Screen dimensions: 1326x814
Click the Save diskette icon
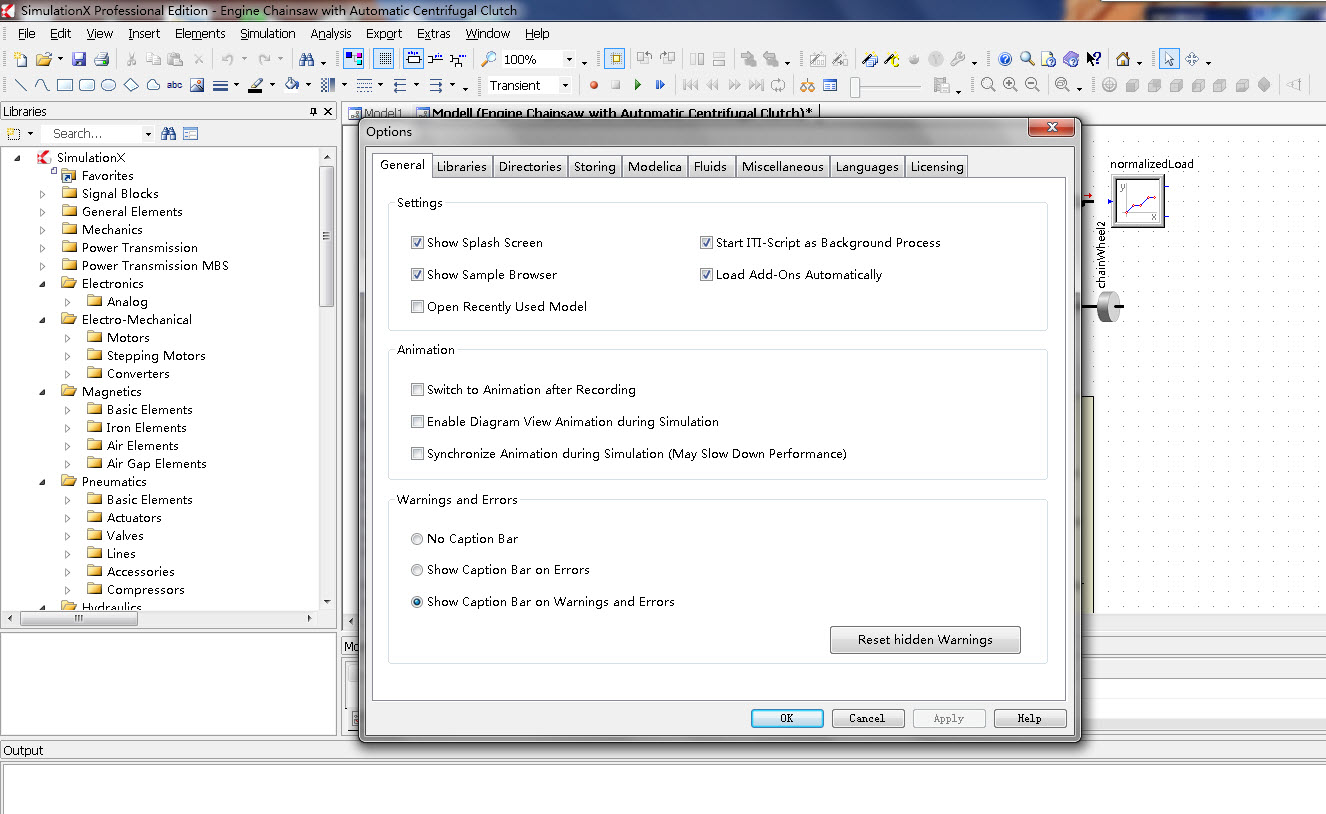pos(79,59)
